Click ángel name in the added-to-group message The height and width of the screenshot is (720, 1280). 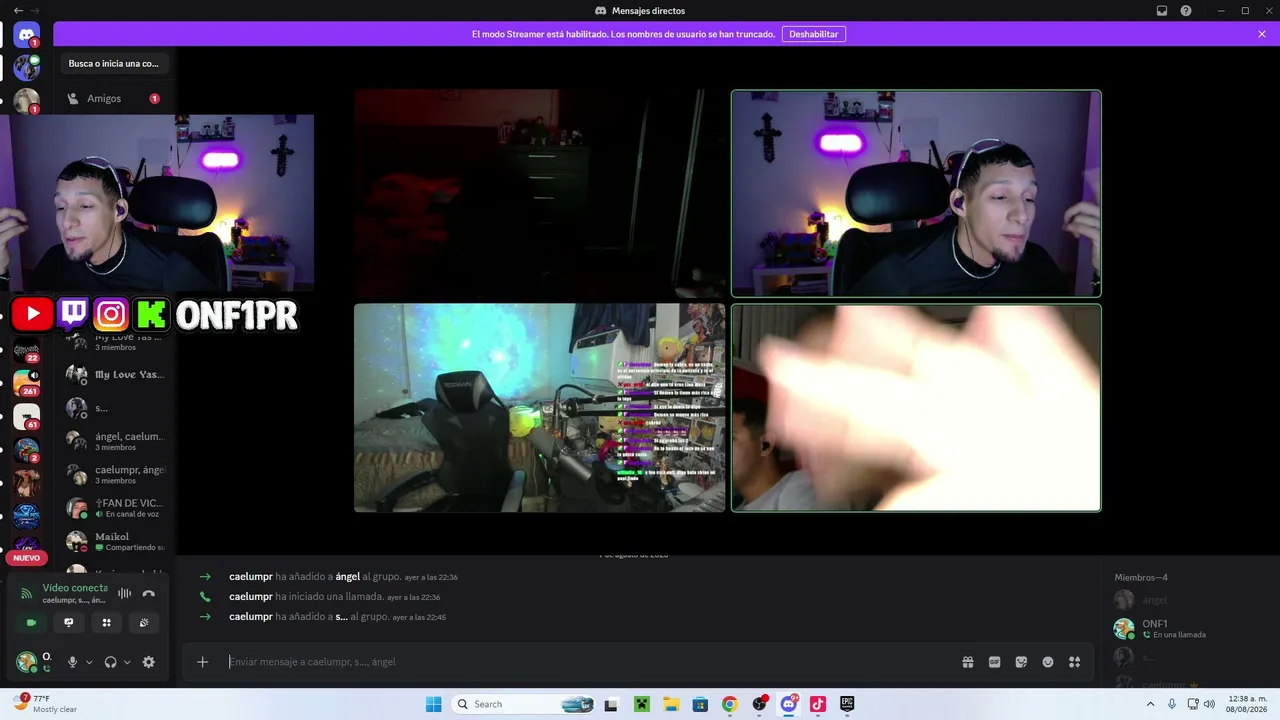(348, 577)
